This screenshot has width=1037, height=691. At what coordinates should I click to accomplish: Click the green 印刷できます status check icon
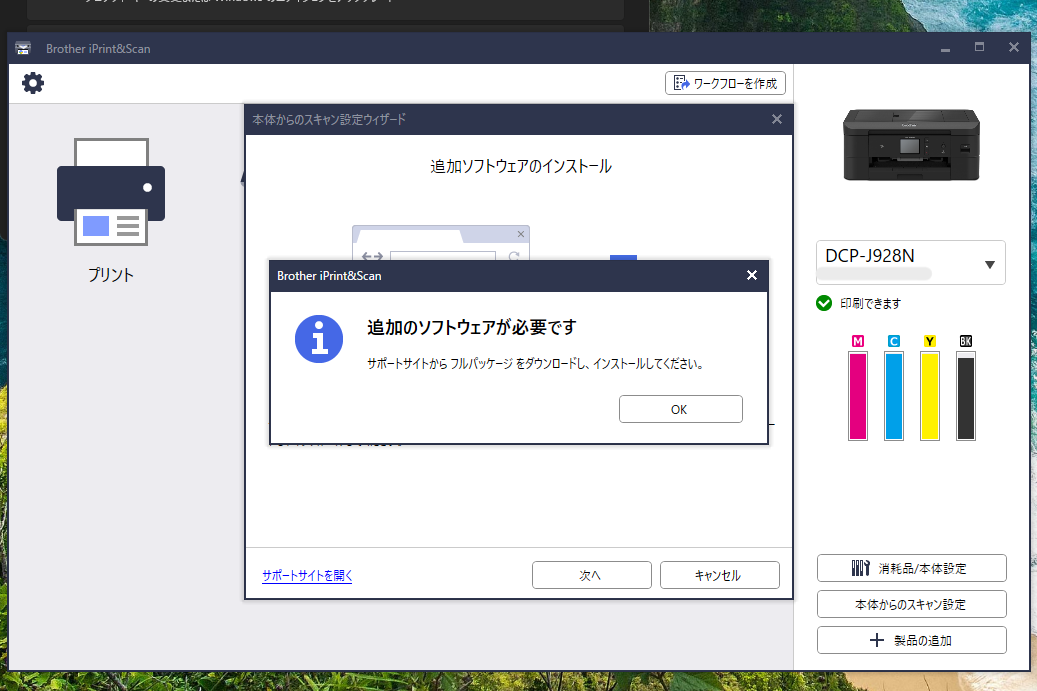[824, 304]
